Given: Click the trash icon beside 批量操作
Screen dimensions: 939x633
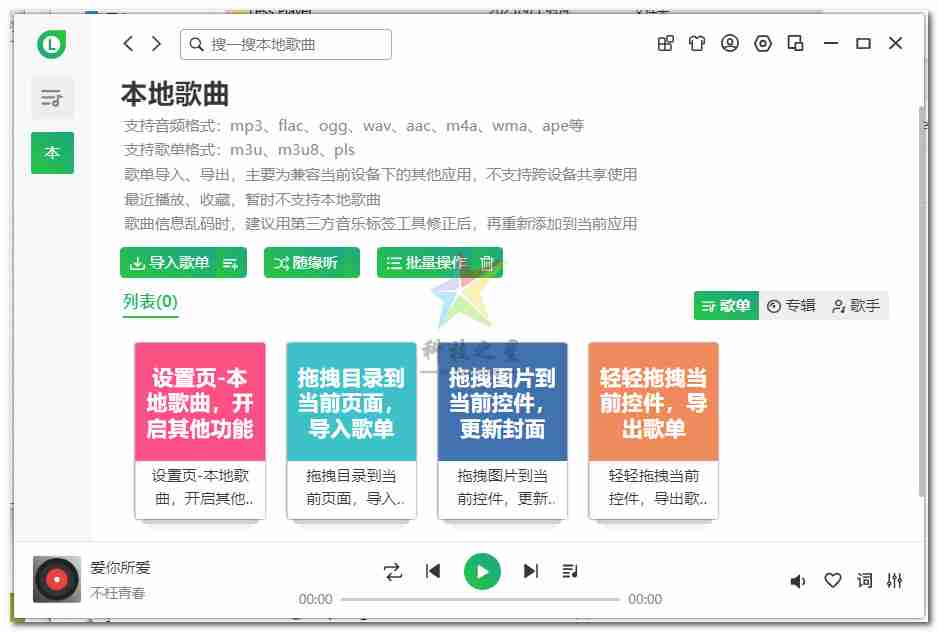Looking at the screenshot, I should coord(487,263).
